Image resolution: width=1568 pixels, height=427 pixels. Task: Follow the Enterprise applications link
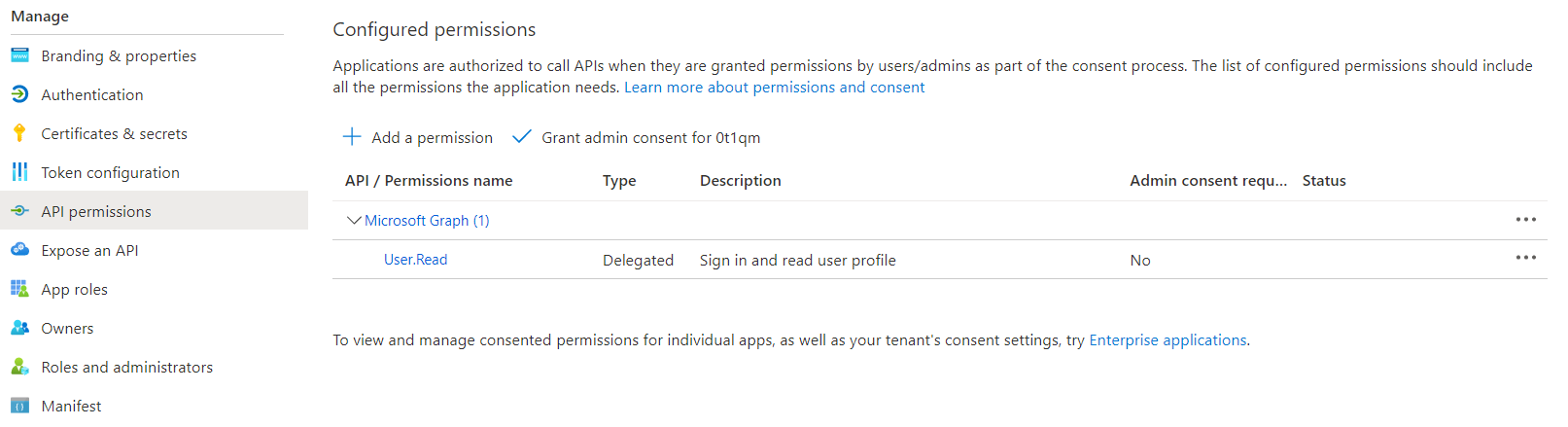coord(1167,340)
